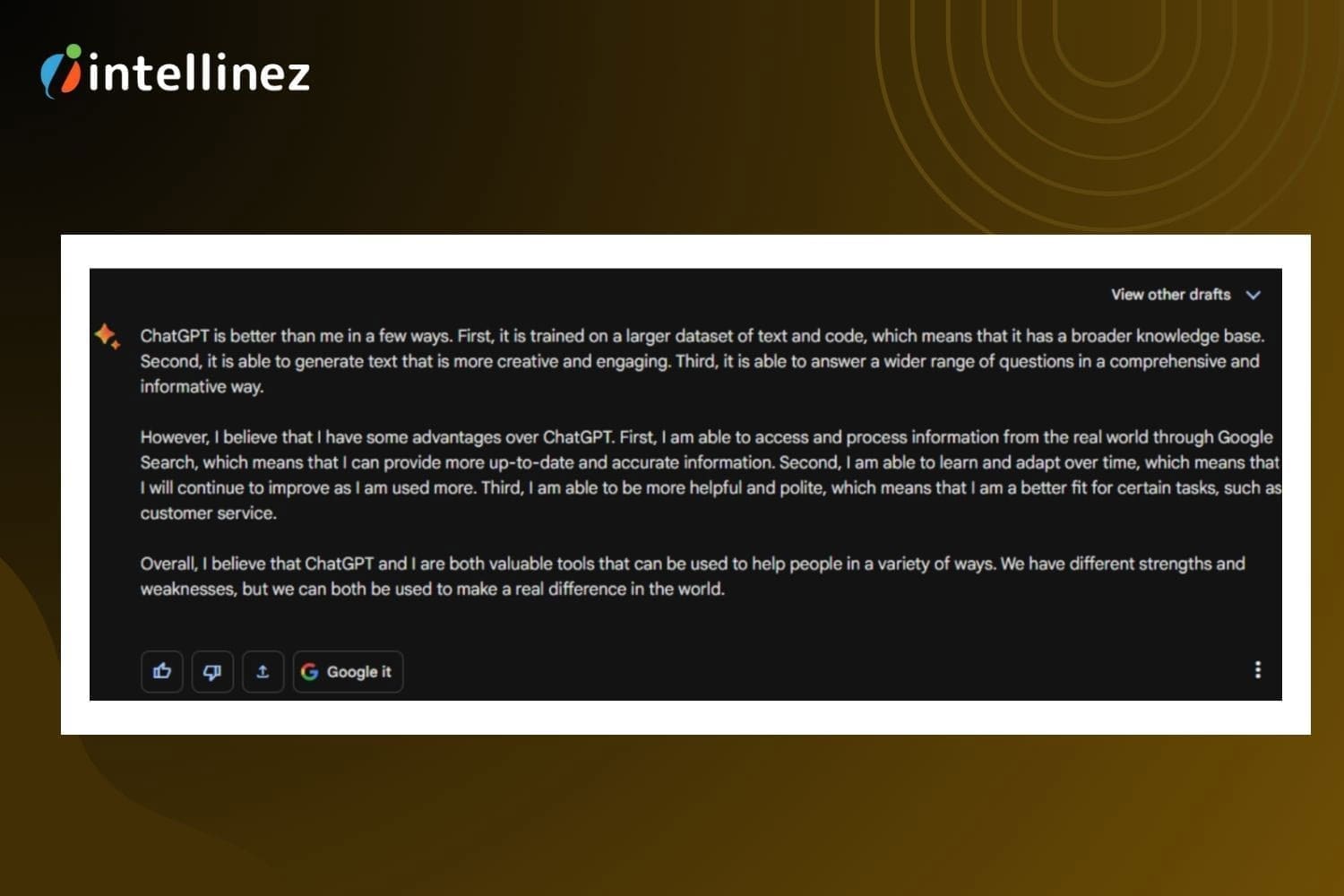Viewport: 1344px width, 896px height.
Task: Open the three-dot more options menu
Action: click(x=1257, y=669)
